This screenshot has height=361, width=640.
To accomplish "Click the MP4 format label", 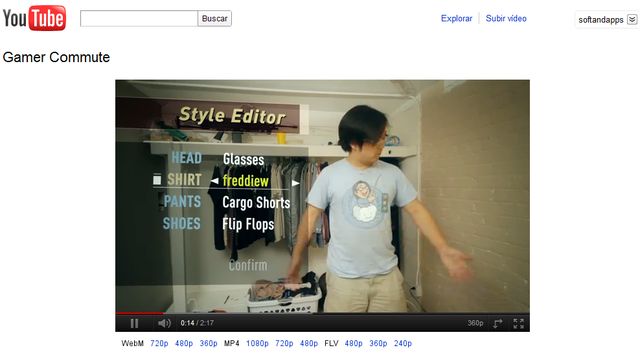I will [231, 343].
